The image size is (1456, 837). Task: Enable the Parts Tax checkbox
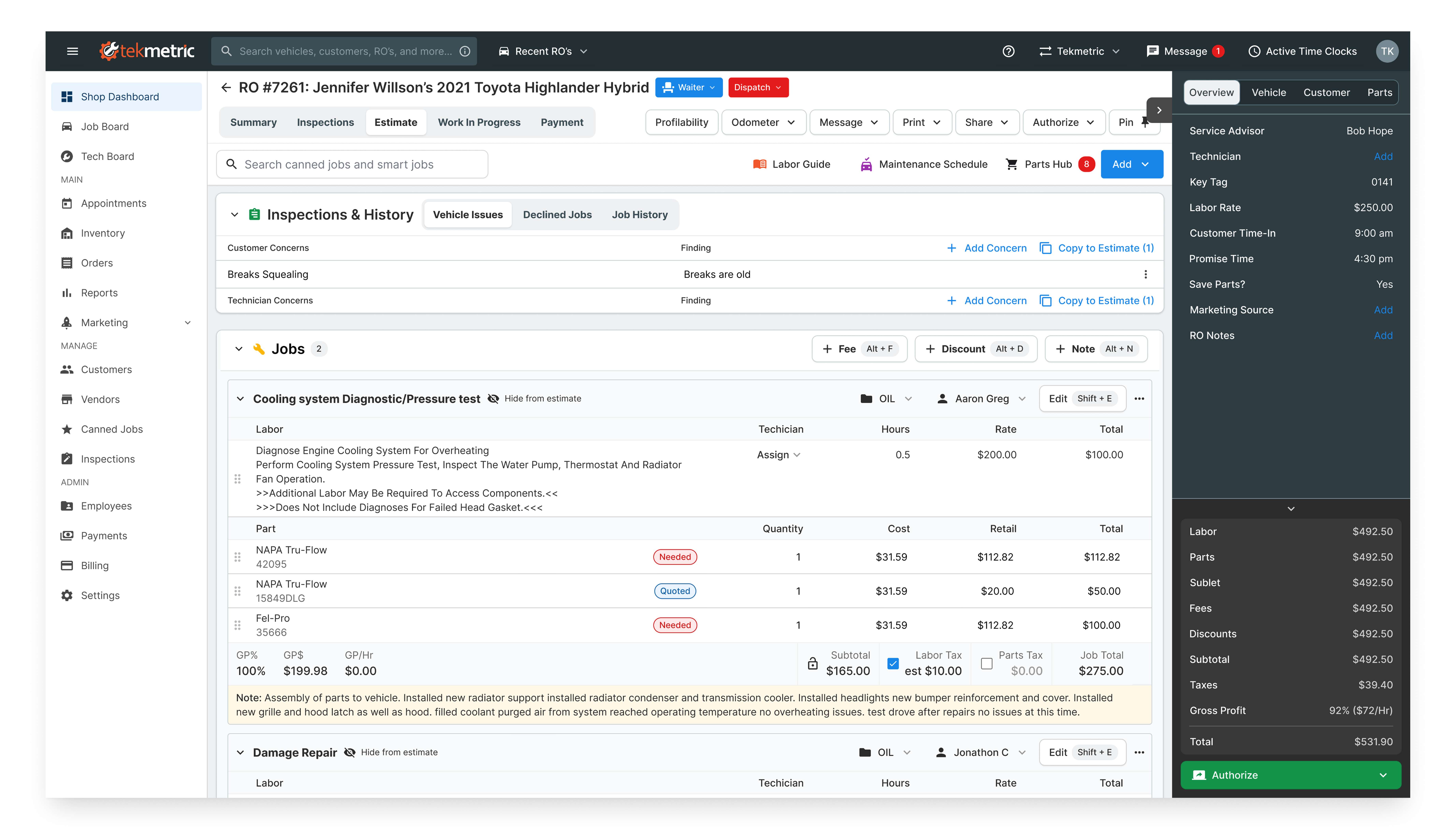point(987,663)
